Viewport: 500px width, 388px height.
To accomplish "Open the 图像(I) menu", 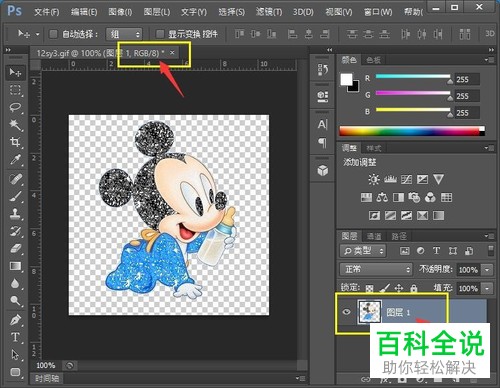I will coord(120,12).
